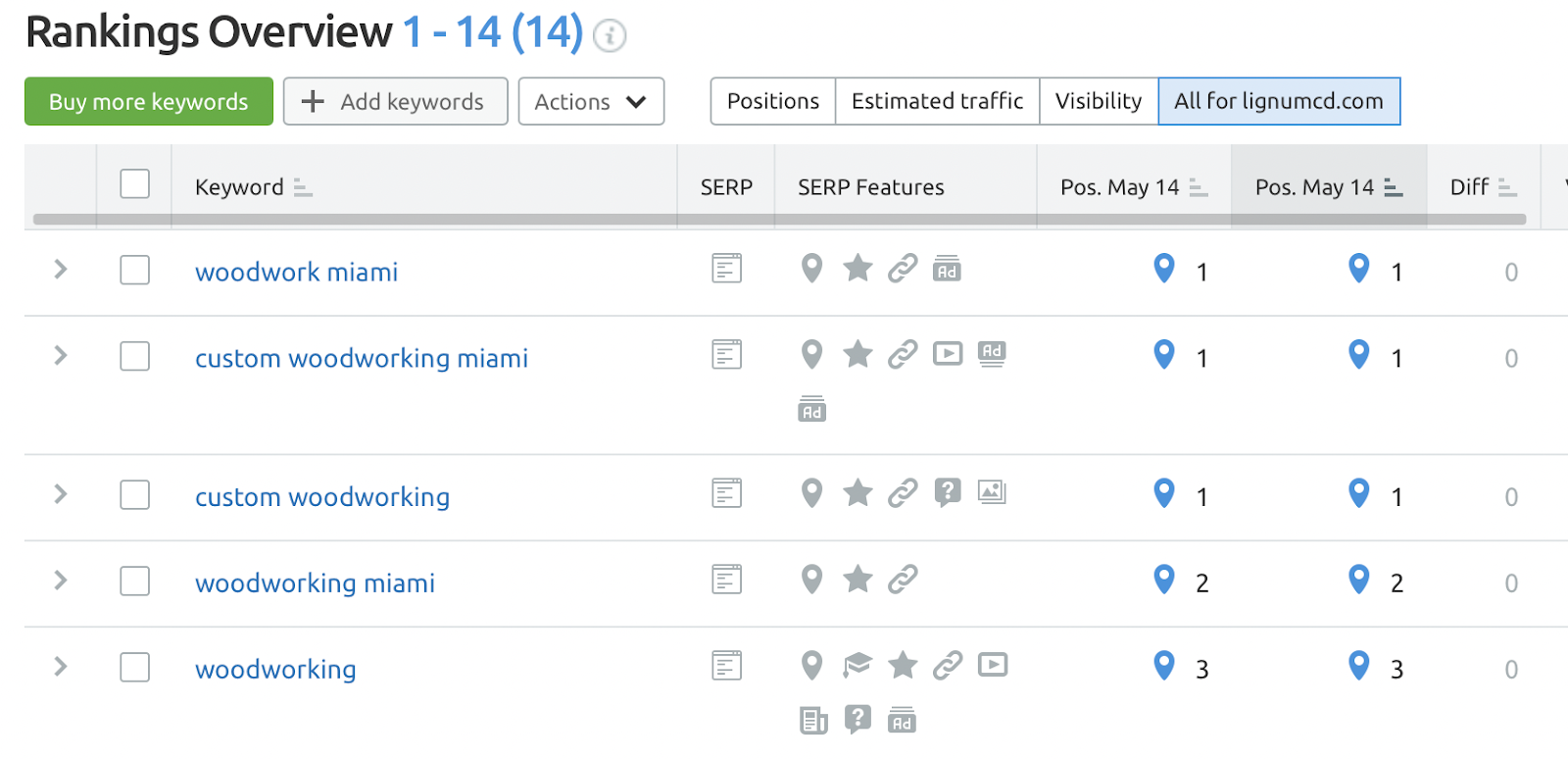The image size is (1568, 759).
Task: Sort by Keyword column sort icon
Action: coord(303,187)
